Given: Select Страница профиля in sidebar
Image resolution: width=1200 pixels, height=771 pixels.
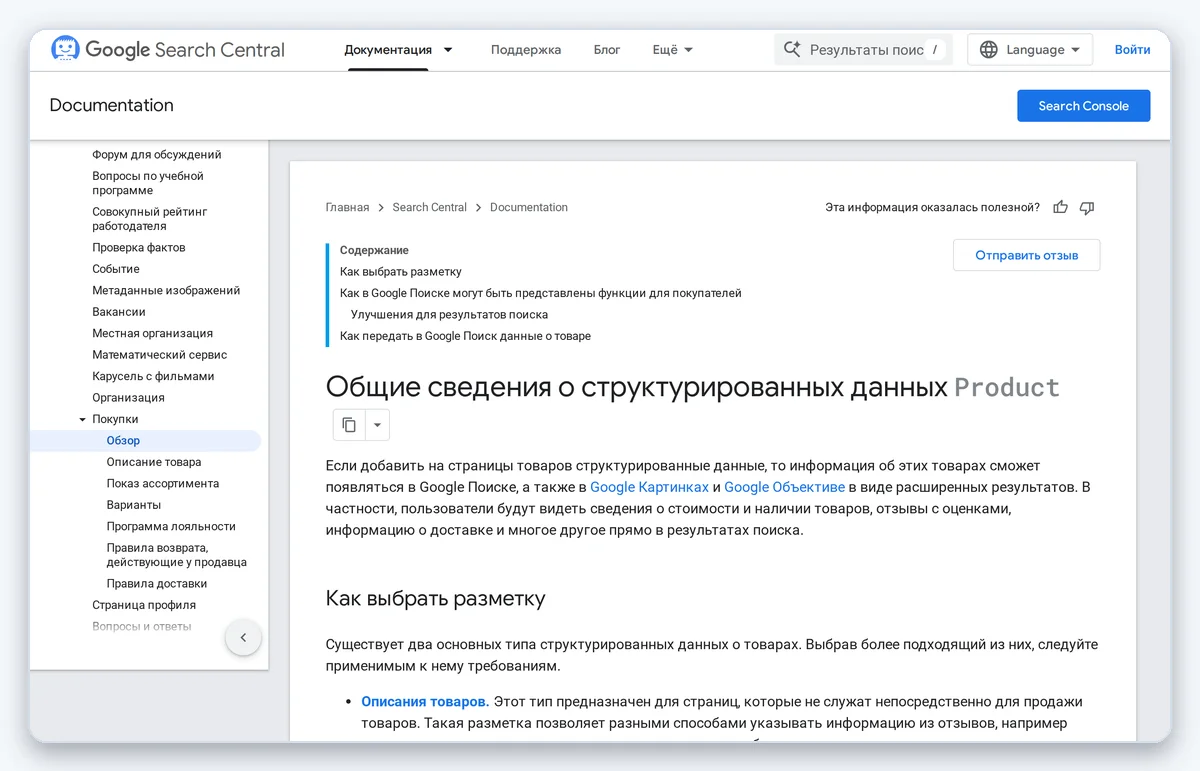Looking at the screenshot, I should coord(144,605).
